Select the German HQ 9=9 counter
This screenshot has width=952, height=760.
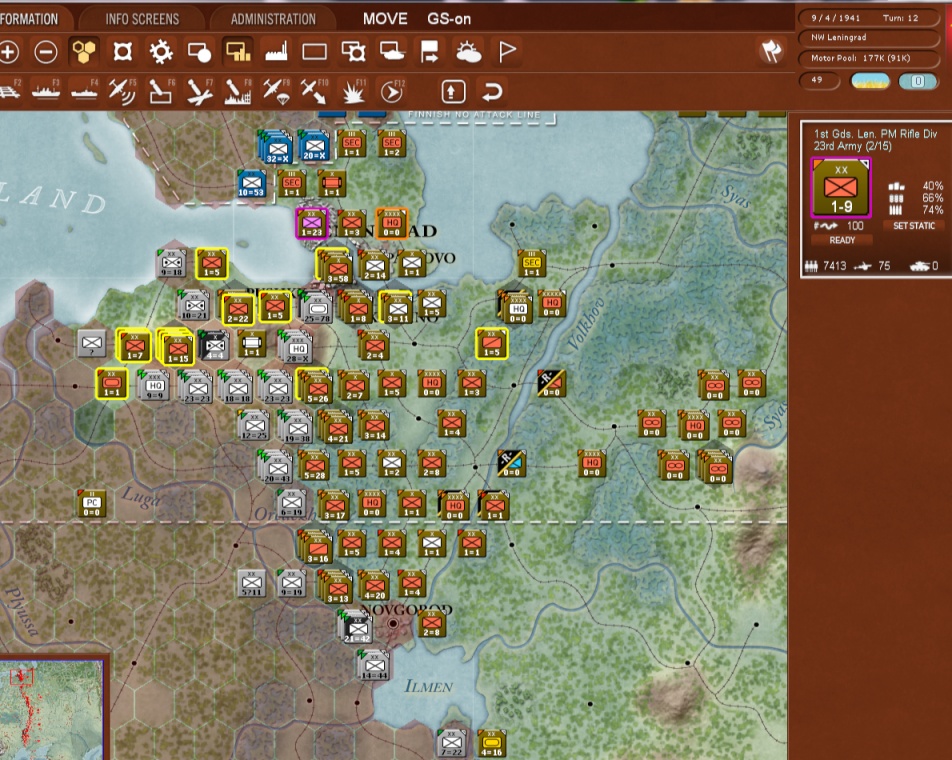(154, 385)
